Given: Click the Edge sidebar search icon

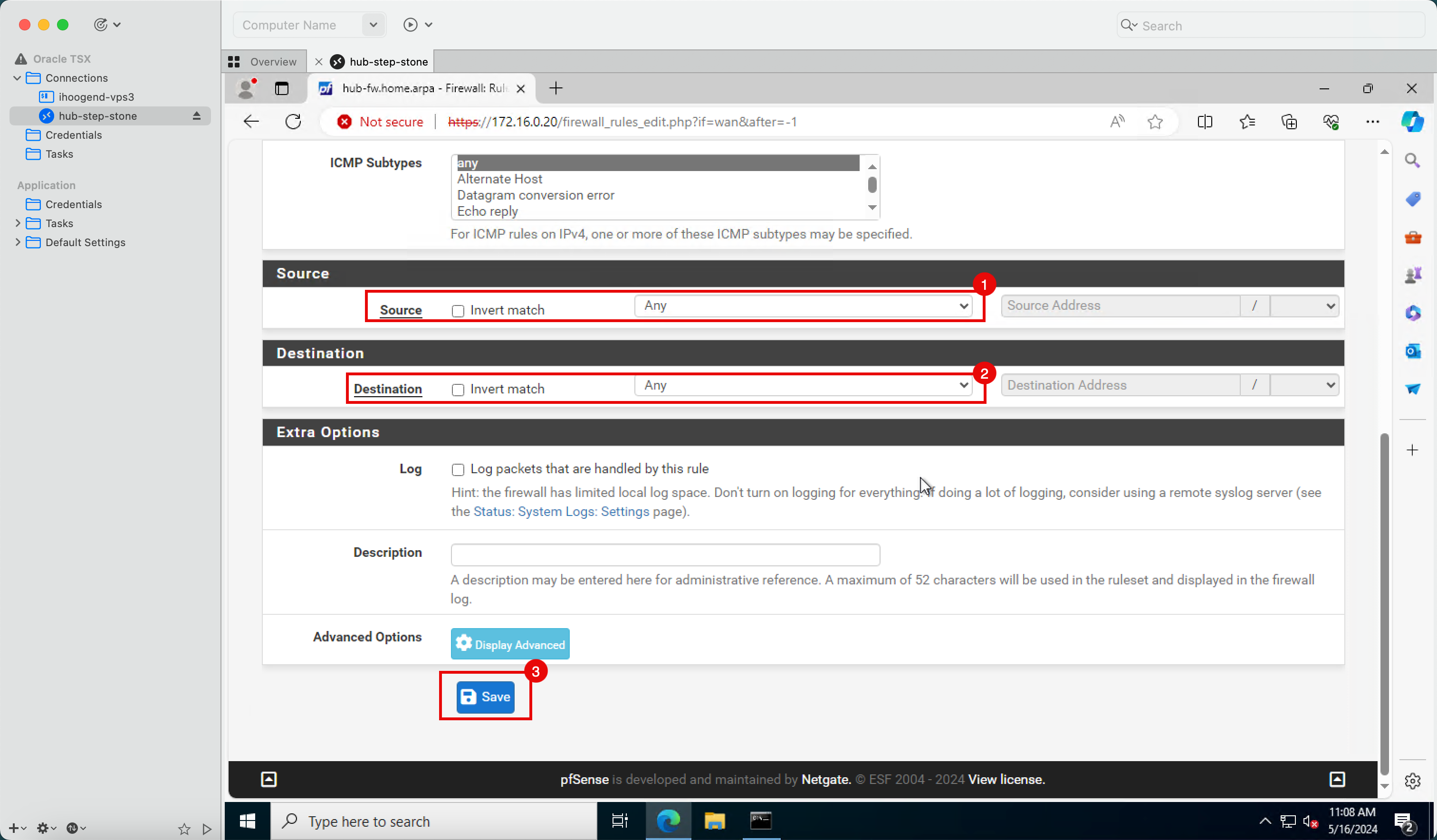Looking at the screenshot, I should (x=1412, y=161).
